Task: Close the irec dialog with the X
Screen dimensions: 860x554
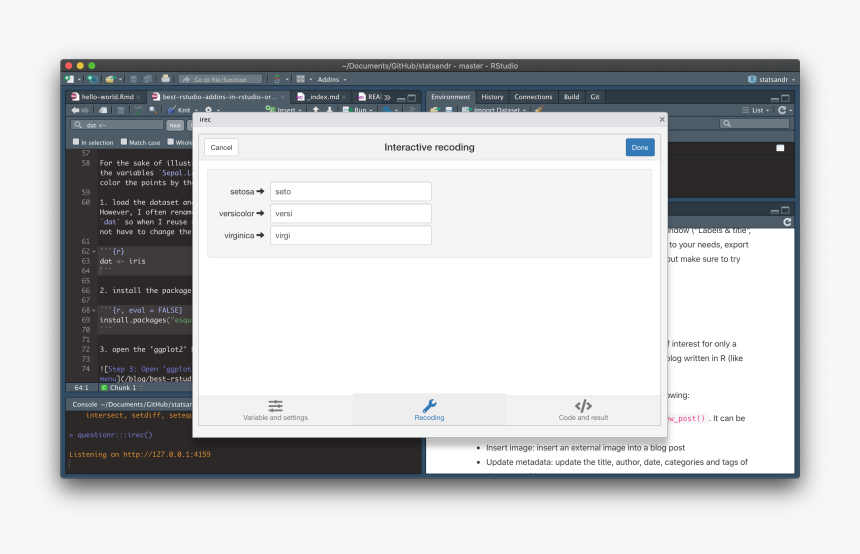Action: (662, 120)
